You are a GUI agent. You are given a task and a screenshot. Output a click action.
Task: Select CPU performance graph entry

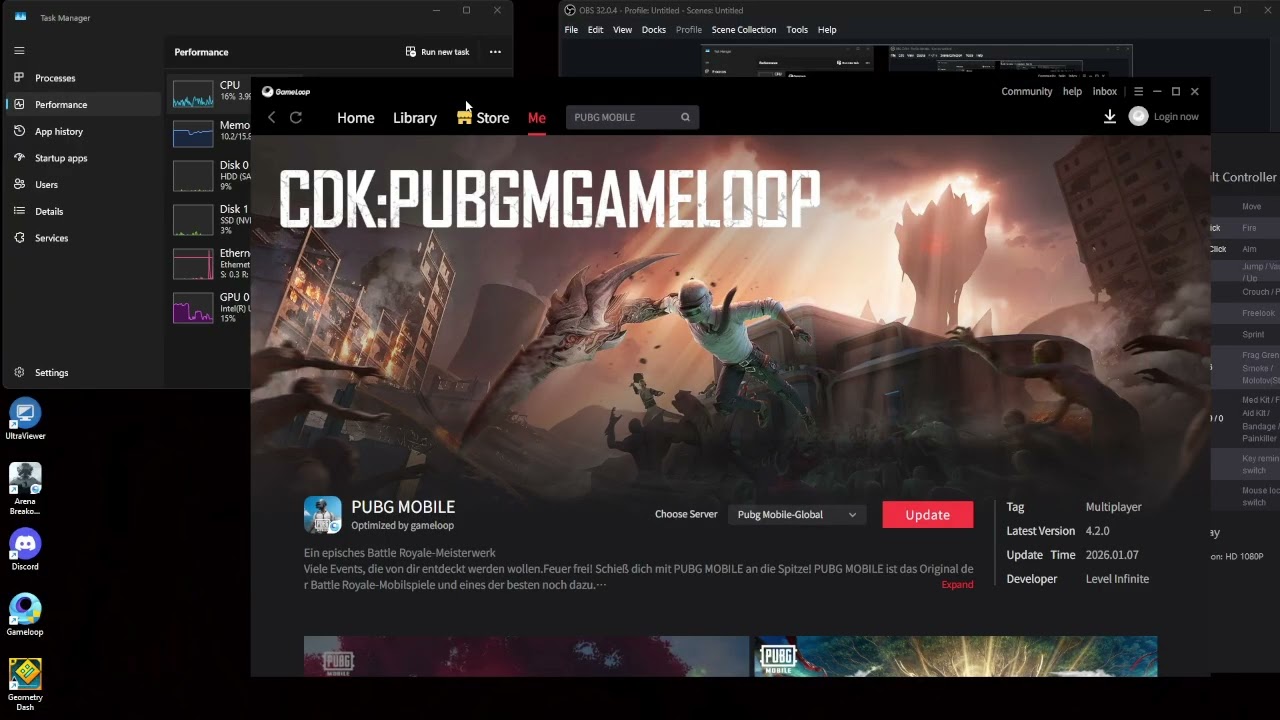(x=211, y=93)
